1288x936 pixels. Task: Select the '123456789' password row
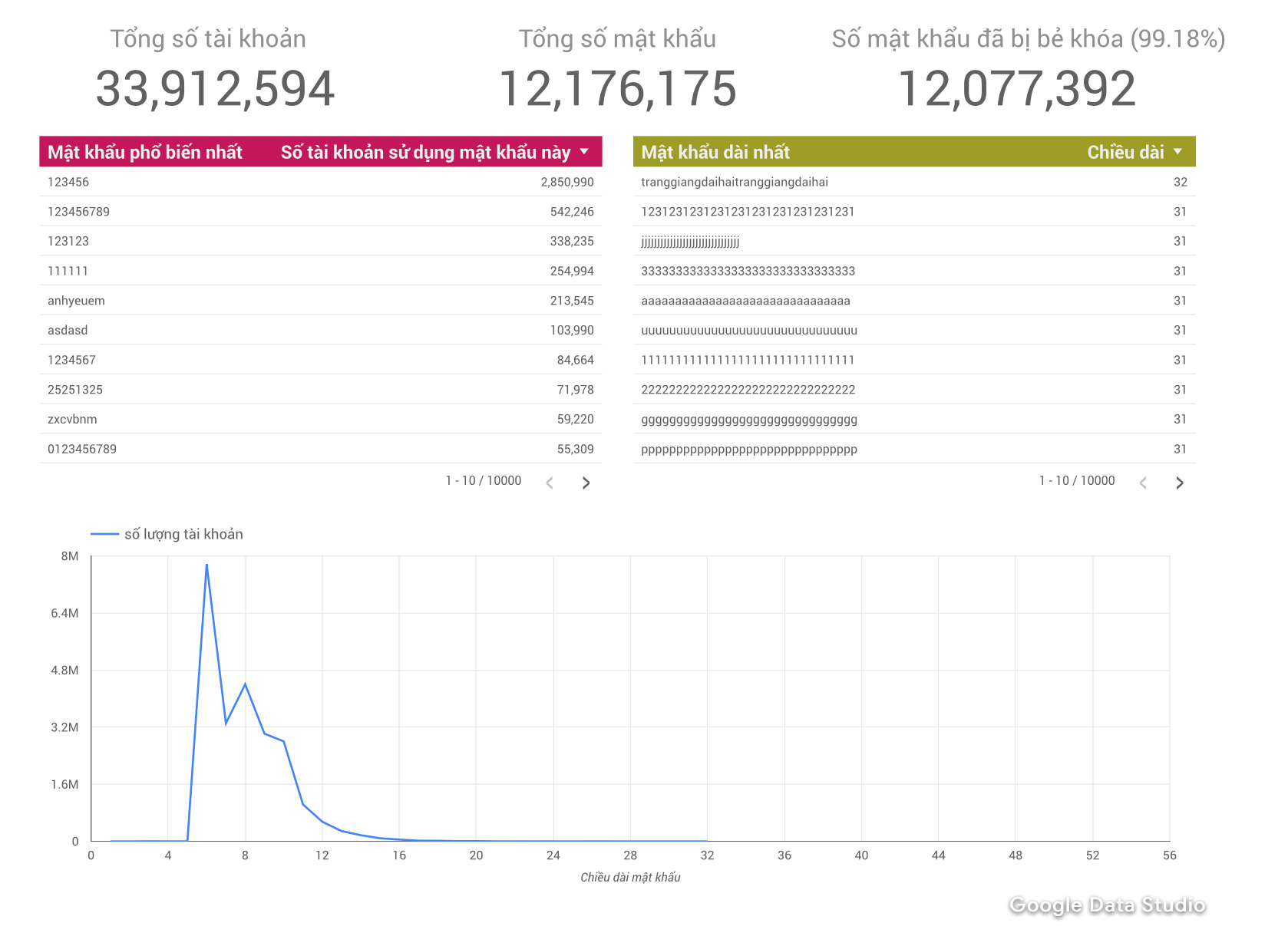321,212
